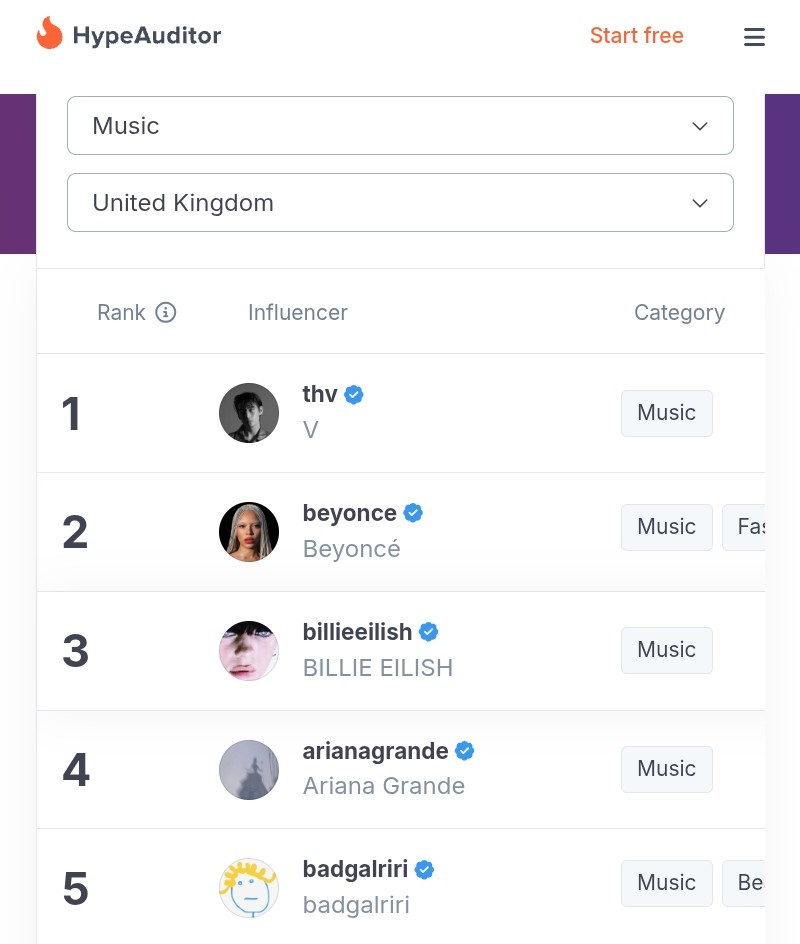Expand the United Kingdom country dropdown

400,202
